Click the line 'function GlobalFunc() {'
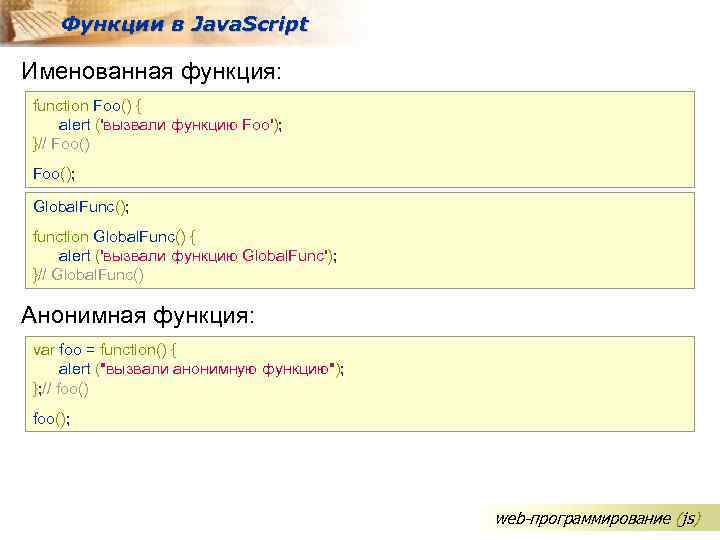The width and height of the screenshot is (720, 540). pyautogui.click(x=115, y=237)
